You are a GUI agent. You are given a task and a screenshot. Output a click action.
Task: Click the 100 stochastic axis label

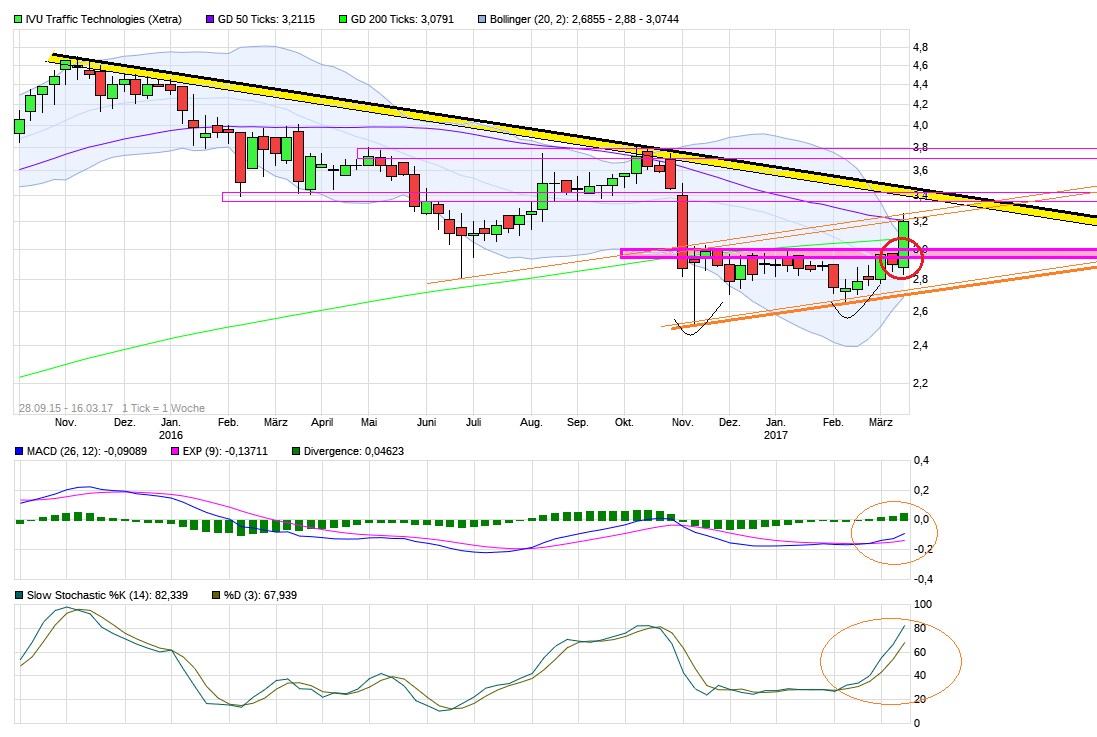coord(923,605)
